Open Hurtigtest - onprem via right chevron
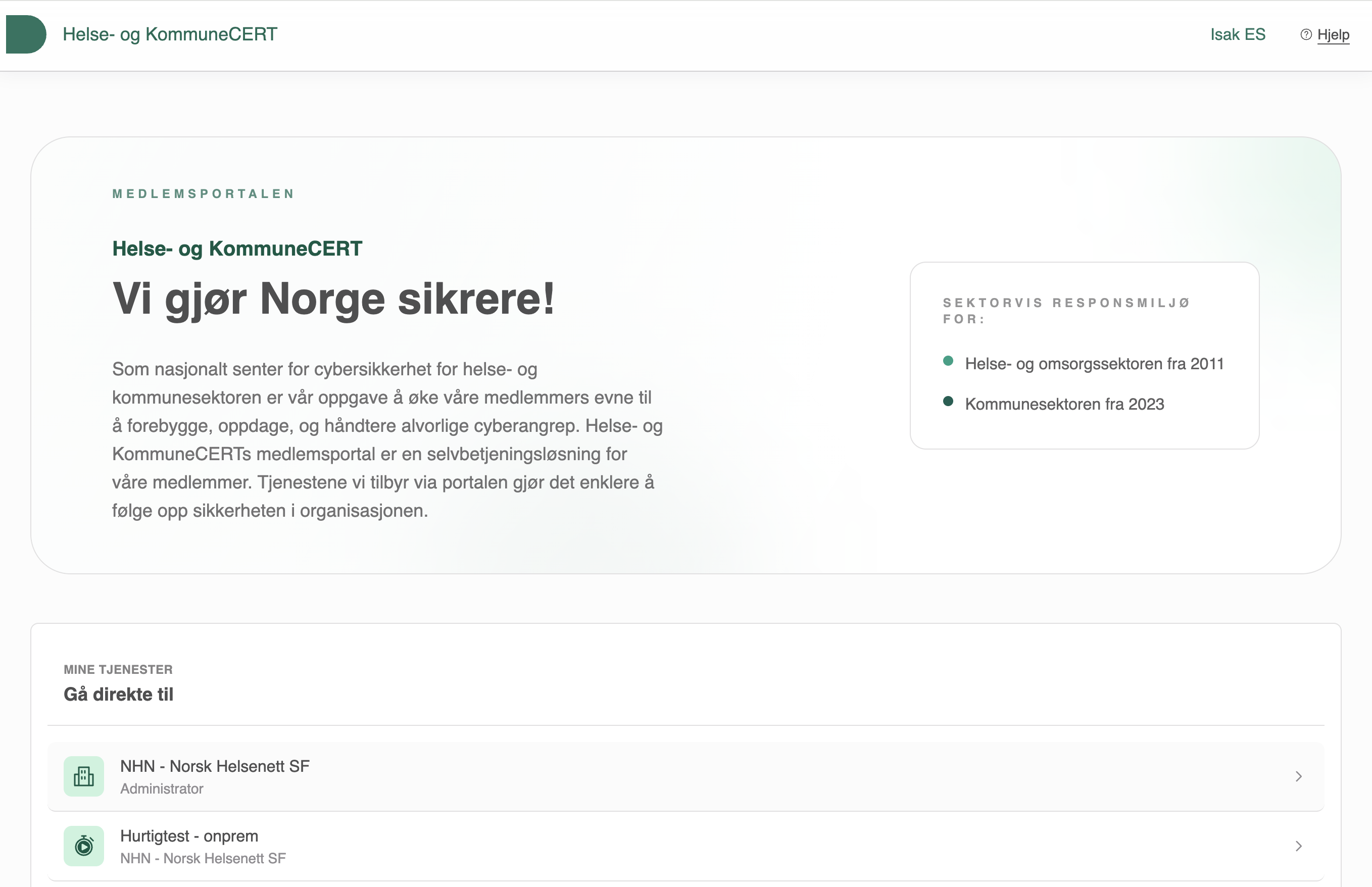The height and width of the screenshot is (887, 1372). (1298, 846)
